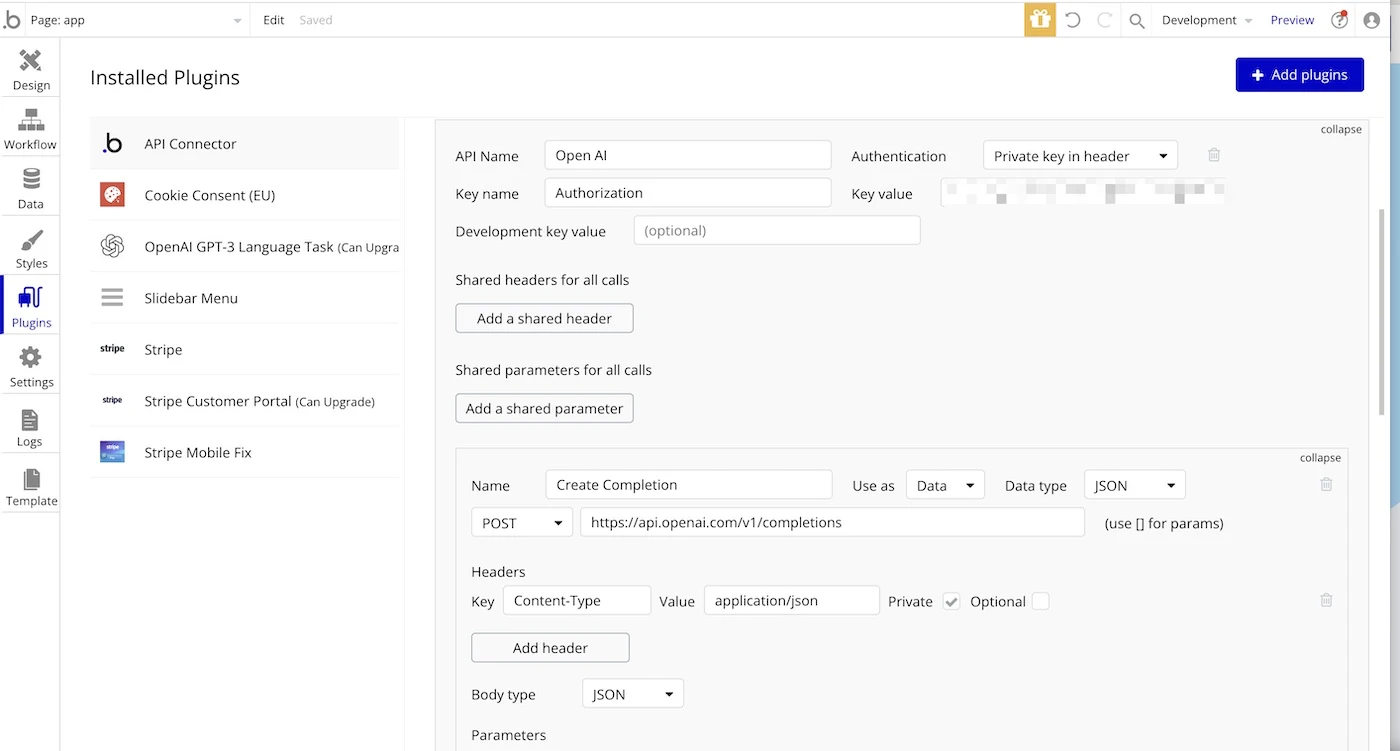This screenshot has width=1400, height=751.
Task: Open the Plugins tab icon
Action: 31,297
